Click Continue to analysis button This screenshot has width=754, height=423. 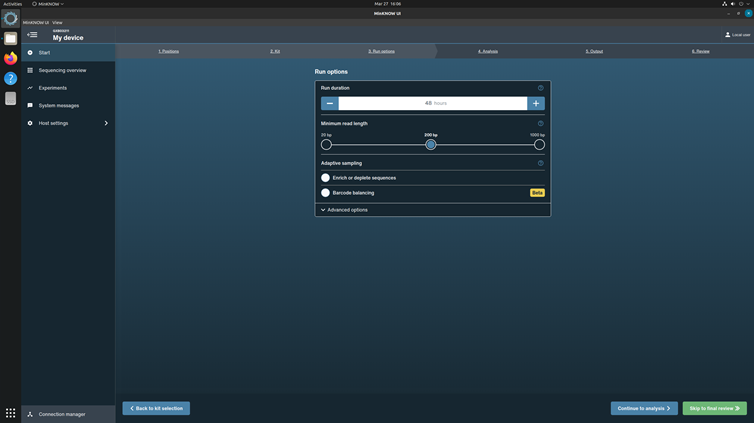tap(644, 408)
